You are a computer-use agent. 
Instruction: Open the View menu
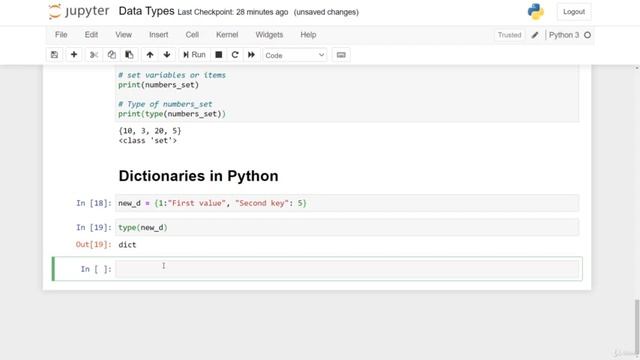coord(123,35)
